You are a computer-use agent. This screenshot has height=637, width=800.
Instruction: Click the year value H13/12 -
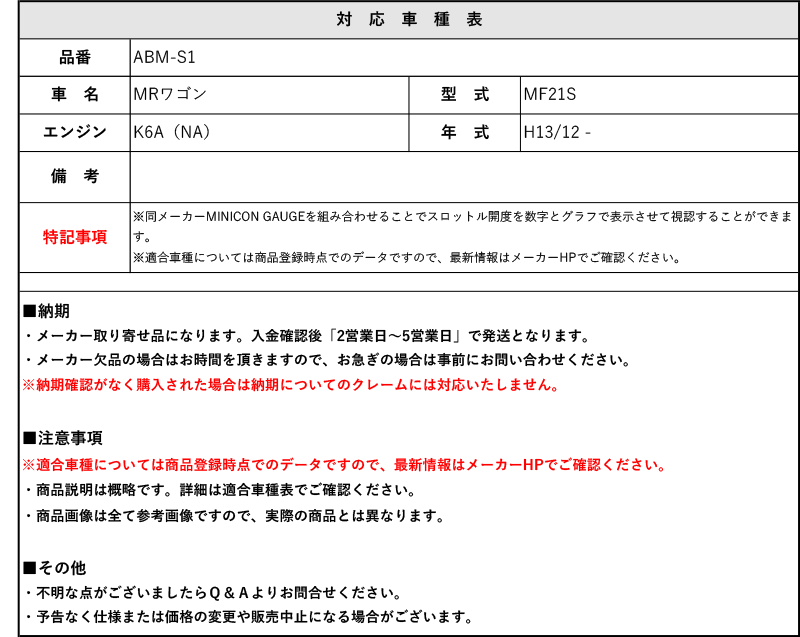tap(557, 133)
